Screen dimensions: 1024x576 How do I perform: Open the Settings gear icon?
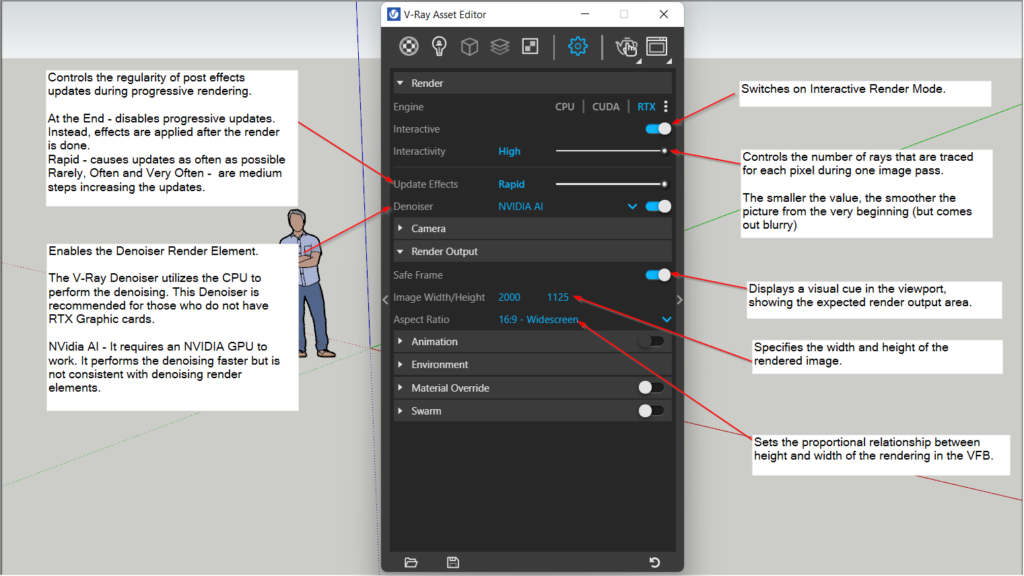(x=577, y=46)
